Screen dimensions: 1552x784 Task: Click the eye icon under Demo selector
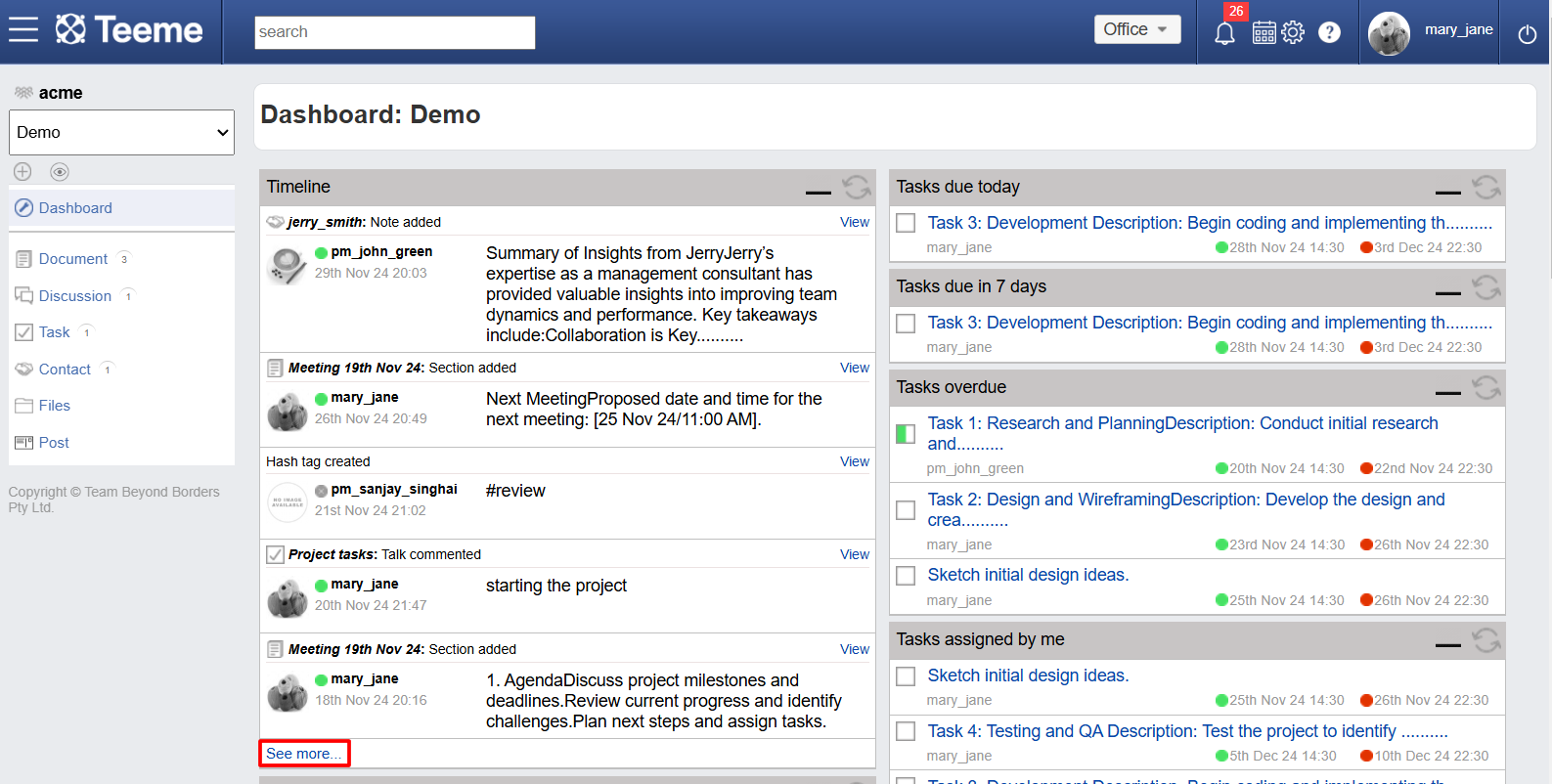pos(60,172)
